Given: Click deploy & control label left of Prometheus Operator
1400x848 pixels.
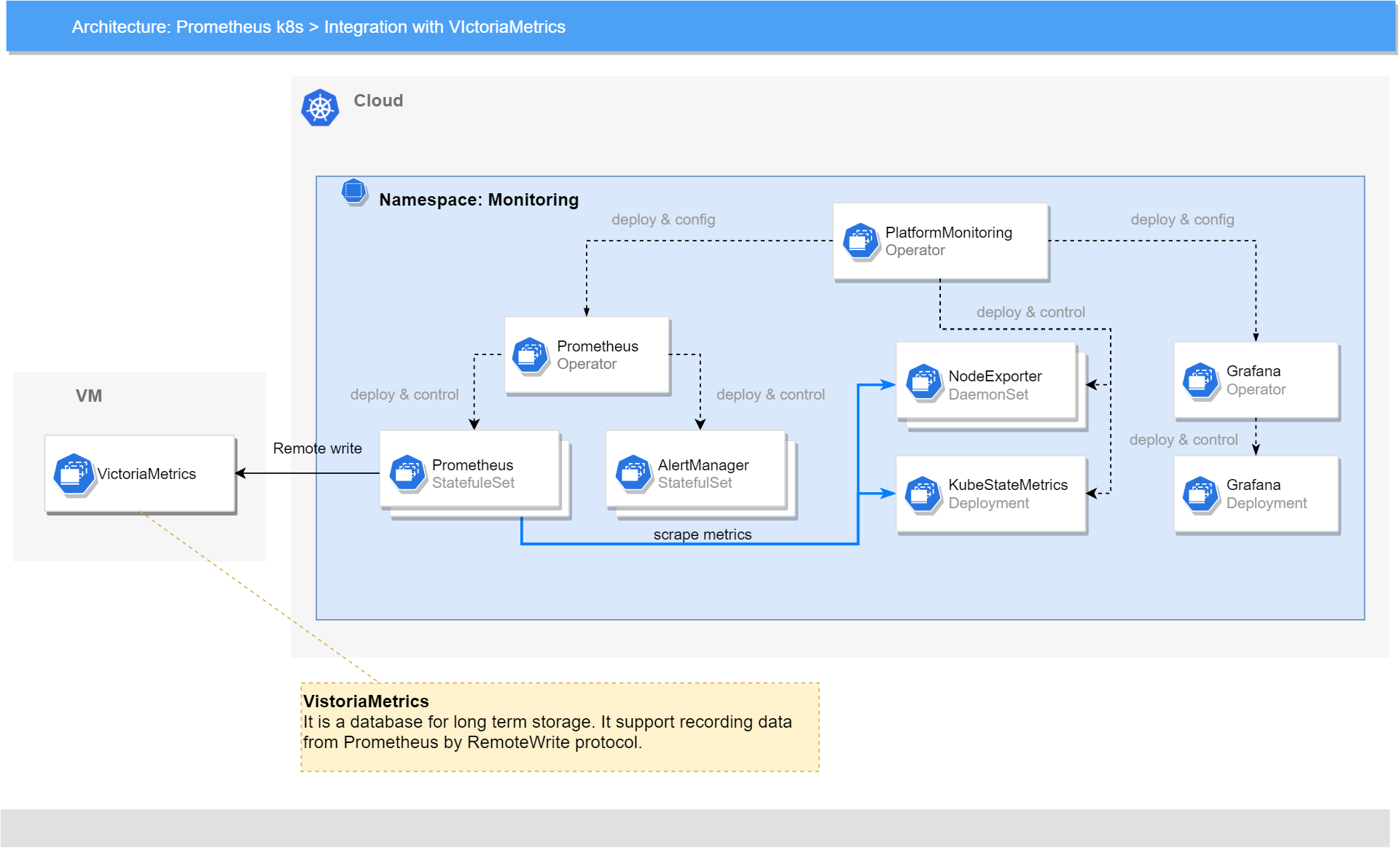Looking at the screenshot, I should pos(404,394).
